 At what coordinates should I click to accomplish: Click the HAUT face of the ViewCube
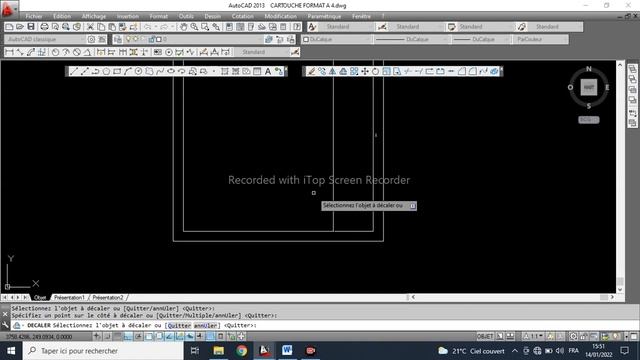pyautogui.click(x=589, y=87)
